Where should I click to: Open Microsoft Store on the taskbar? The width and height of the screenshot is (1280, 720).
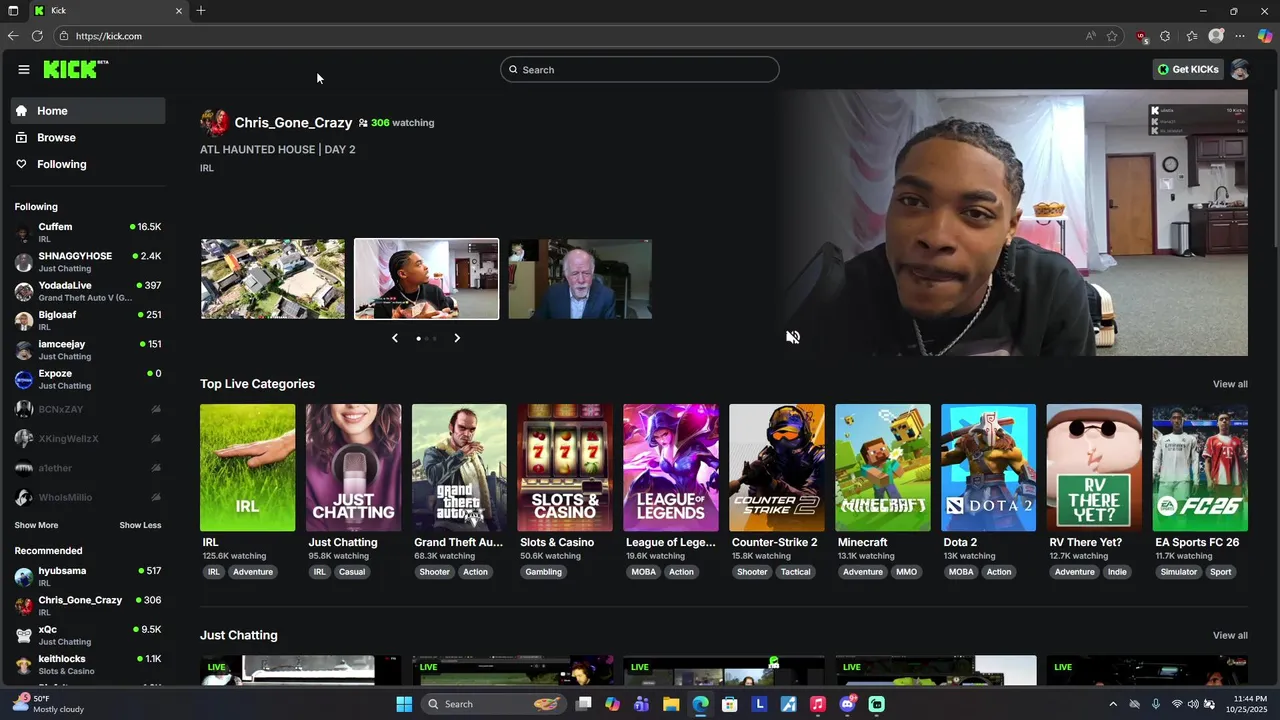(730, 704)
